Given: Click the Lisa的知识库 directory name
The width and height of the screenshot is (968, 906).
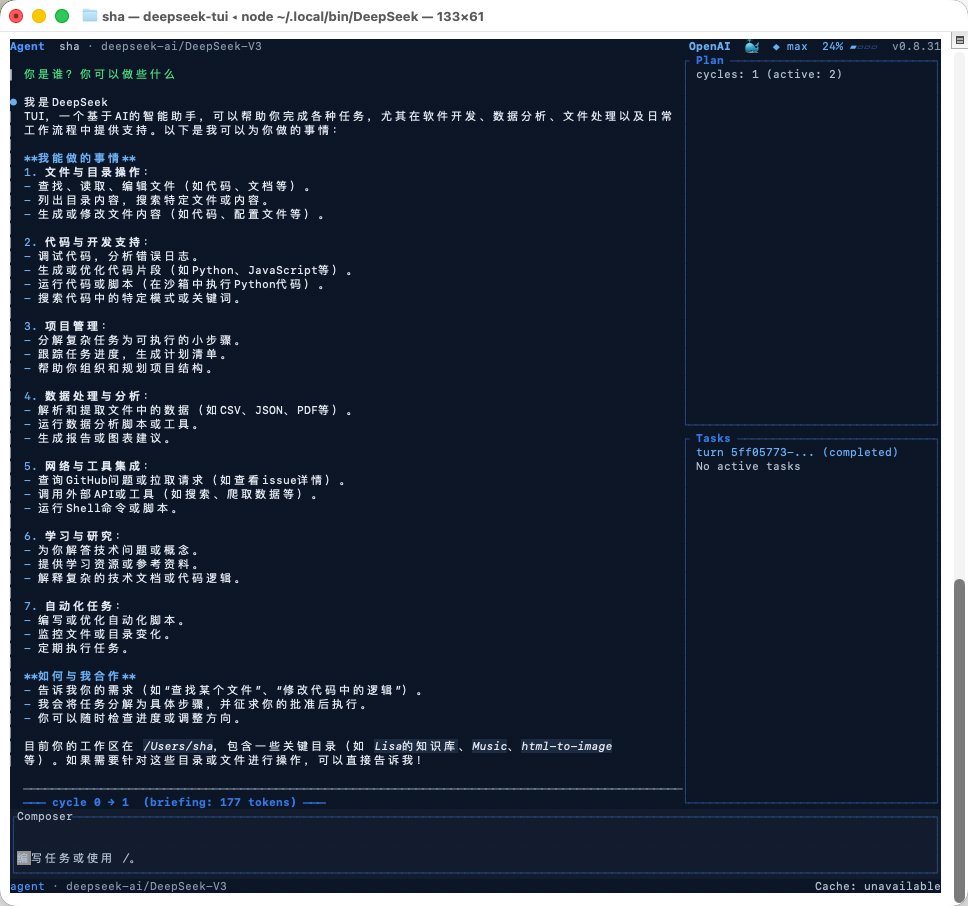Looking at the screenshot, I should (415, 746).
